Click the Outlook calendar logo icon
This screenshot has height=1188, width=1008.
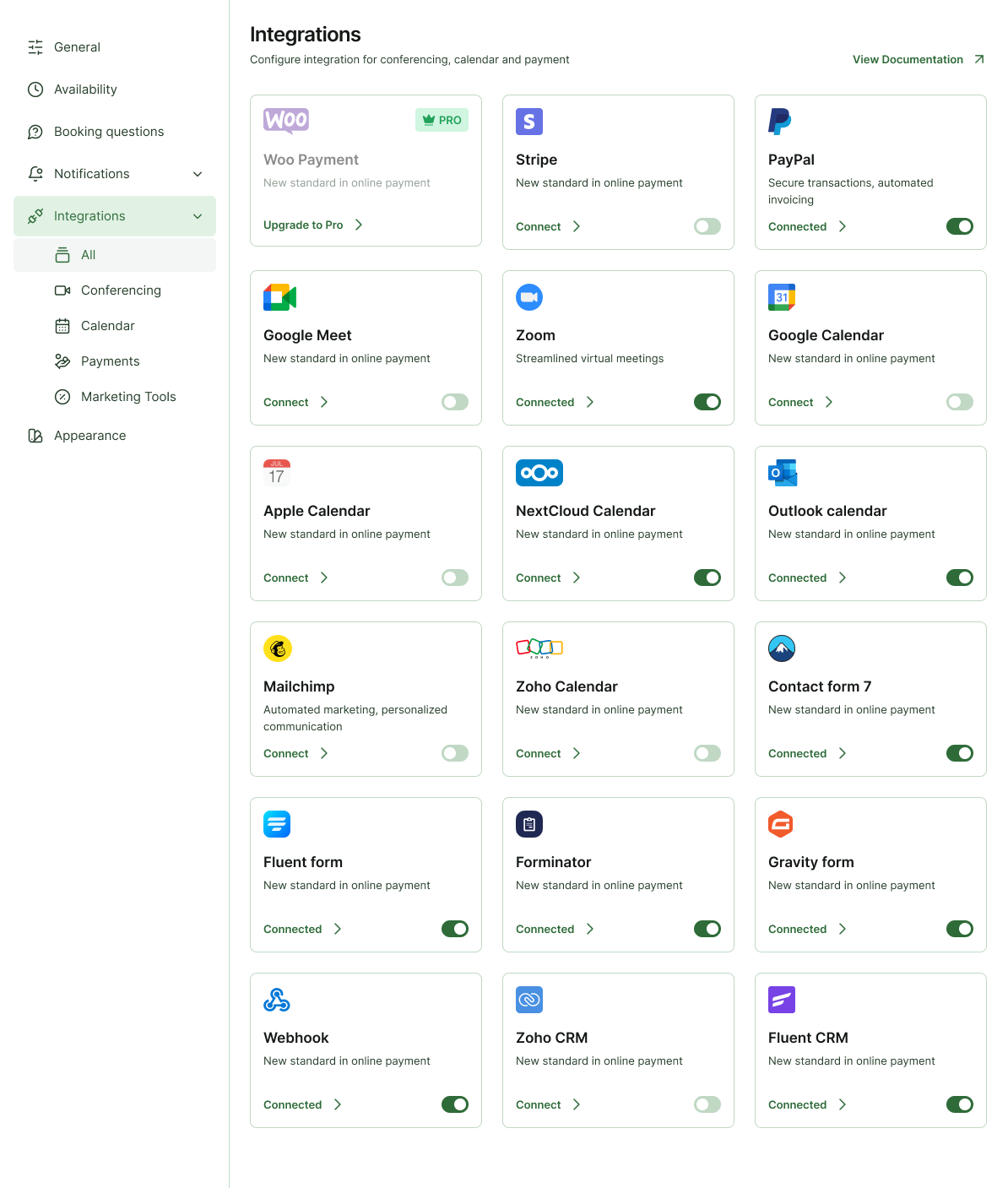coord(783,473)
